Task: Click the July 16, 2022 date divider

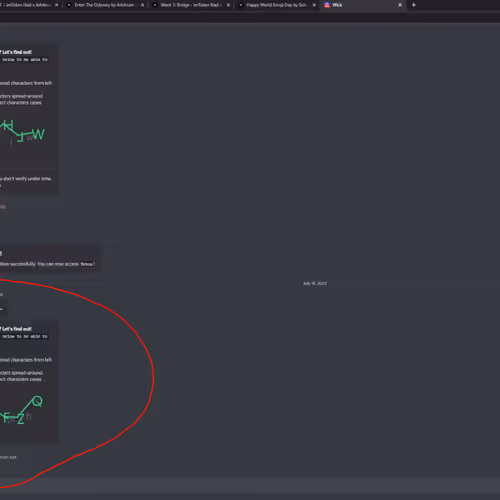Action: 315,283
